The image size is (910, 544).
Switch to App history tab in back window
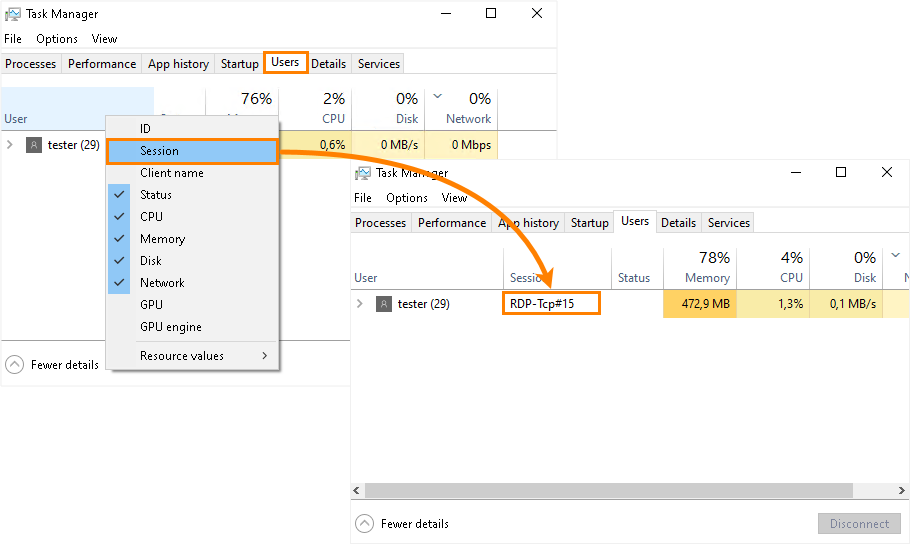tap(178, 64)
